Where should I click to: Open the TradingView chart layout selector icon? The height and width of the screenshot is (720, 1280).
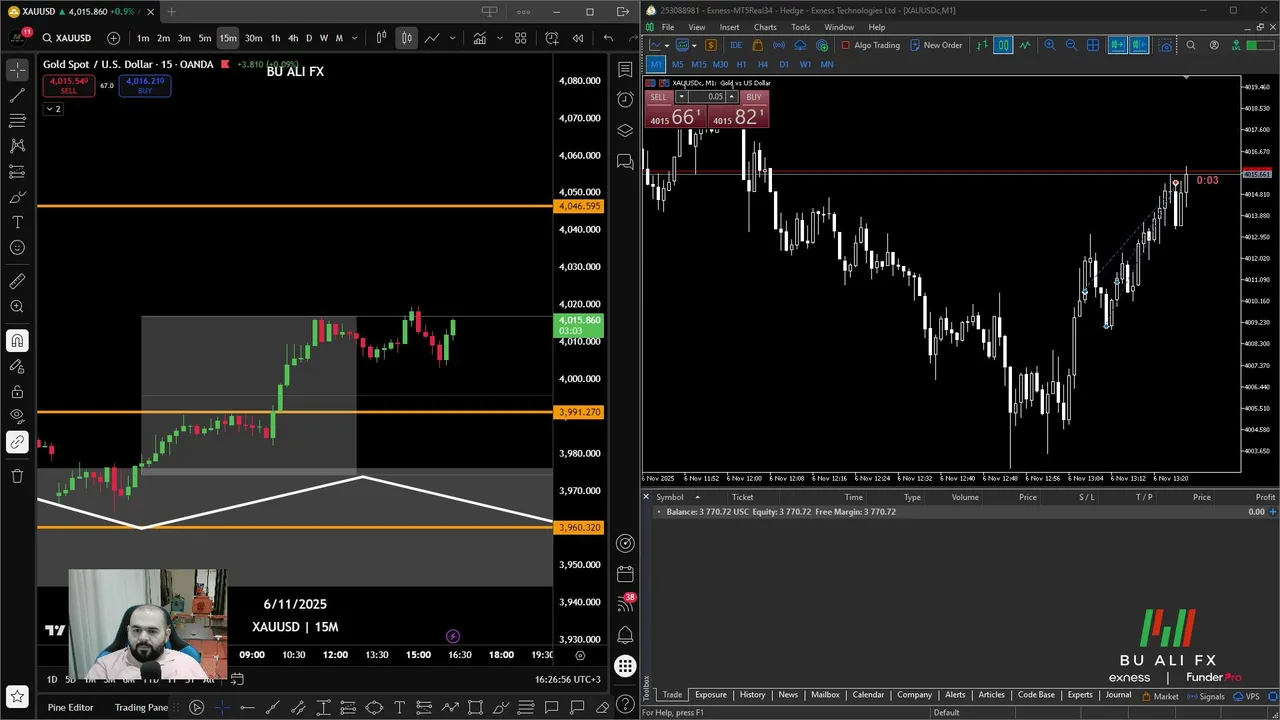[489, 12]
